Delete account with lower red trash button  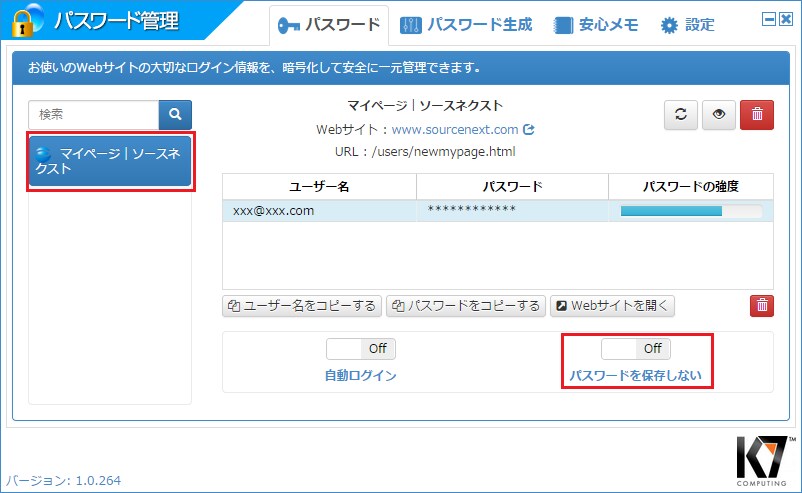[762, 306]
